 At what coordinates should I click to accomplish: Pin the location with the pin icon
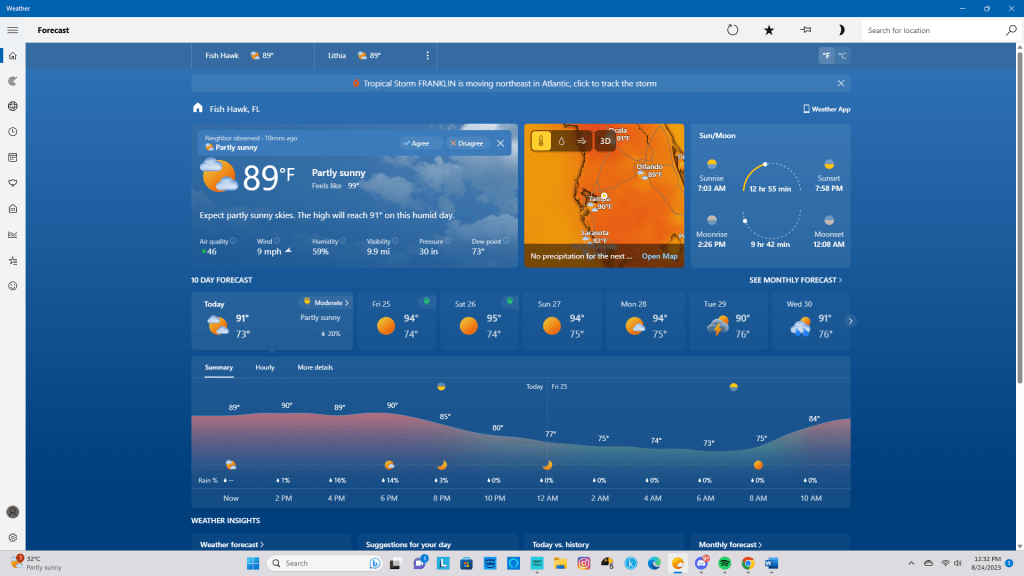coord(806,30)
